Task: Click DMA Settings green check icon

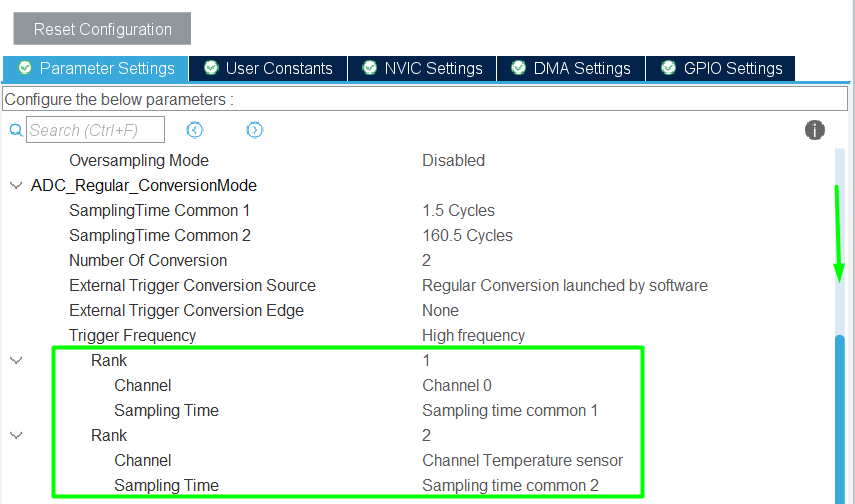Action: click(x=518, y=68)
